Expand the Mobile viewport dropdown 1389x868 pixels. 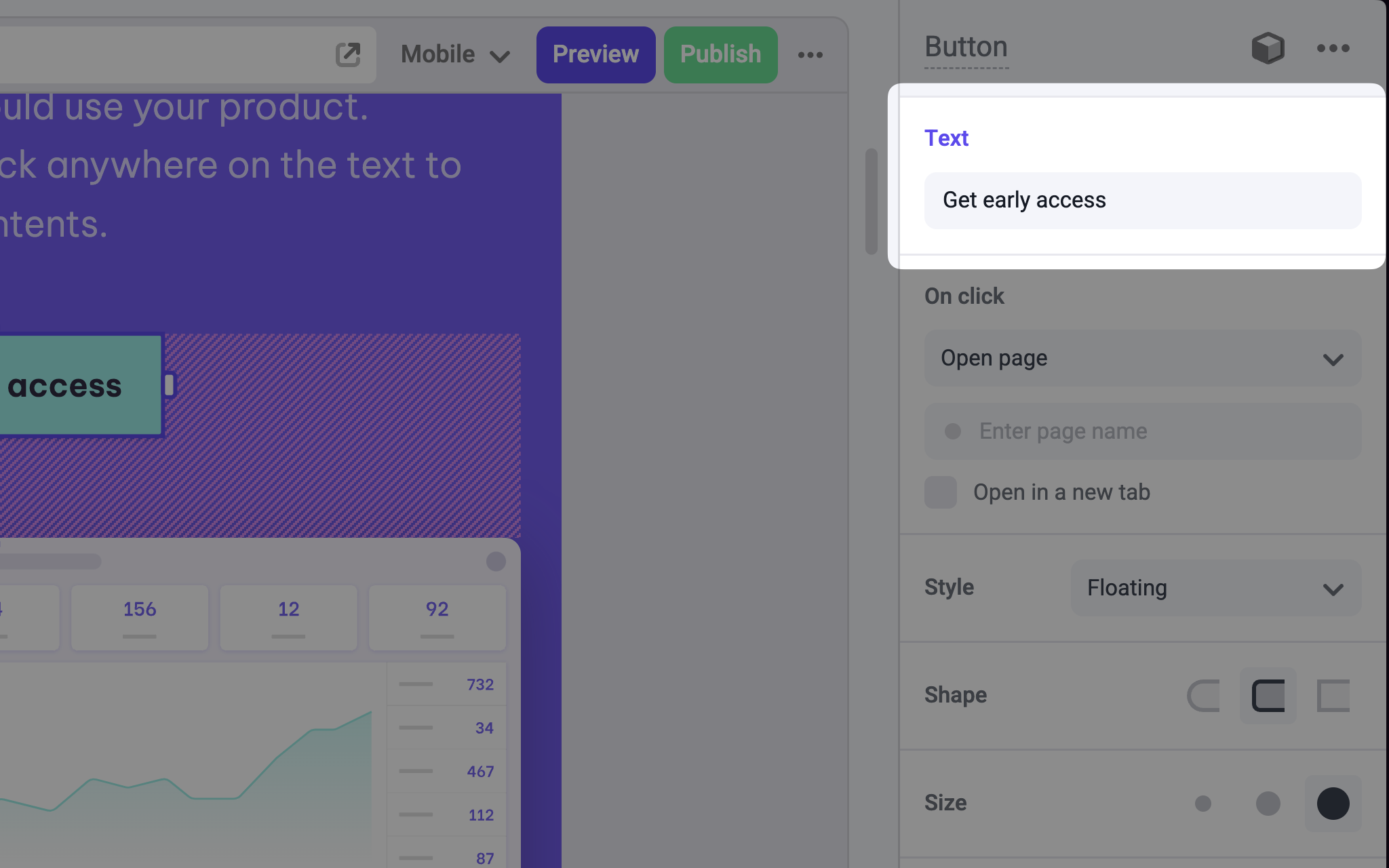[x=455, y=55]
